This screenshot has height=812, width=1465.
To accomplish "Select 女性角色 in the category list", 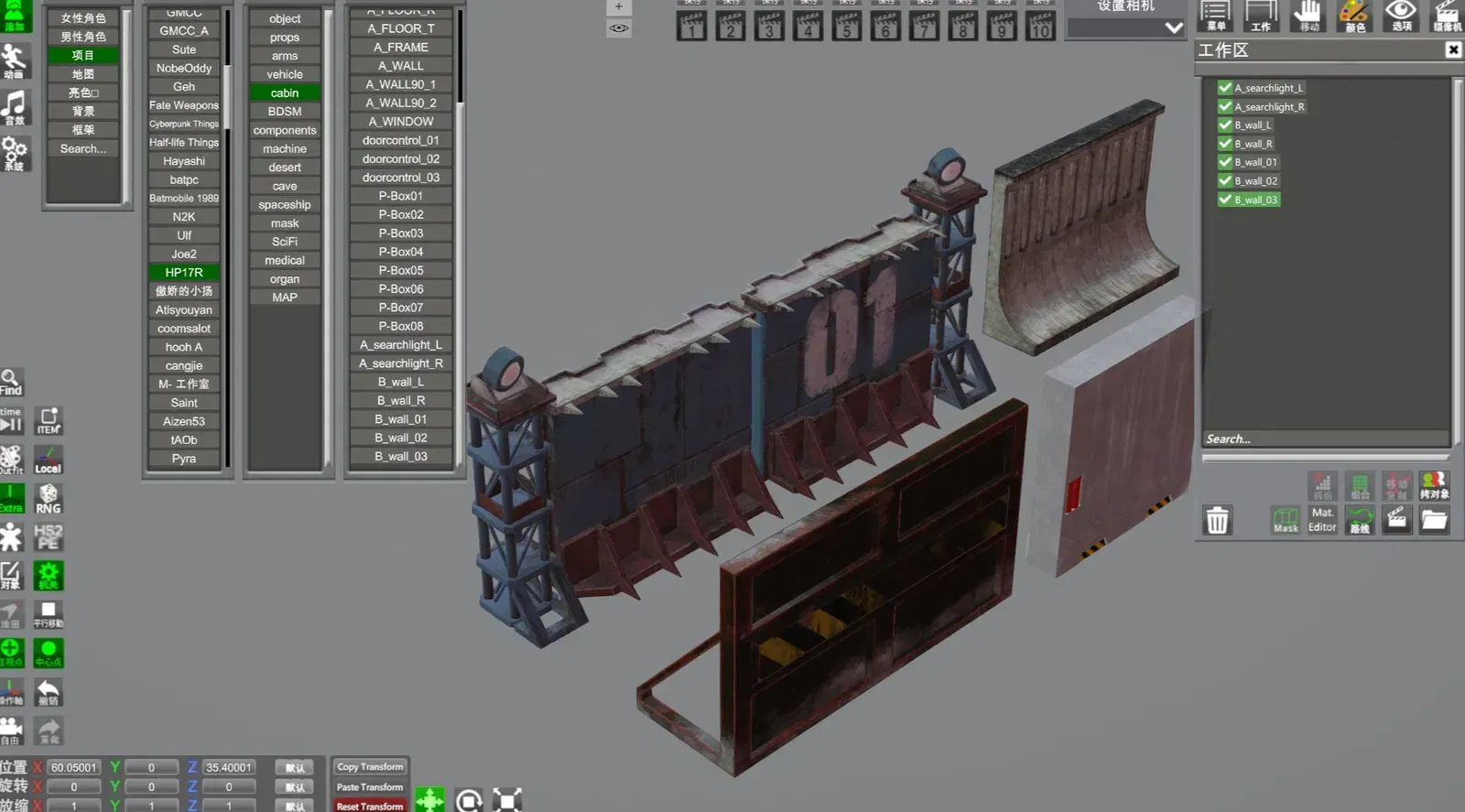I will click(x=82, y=17).
